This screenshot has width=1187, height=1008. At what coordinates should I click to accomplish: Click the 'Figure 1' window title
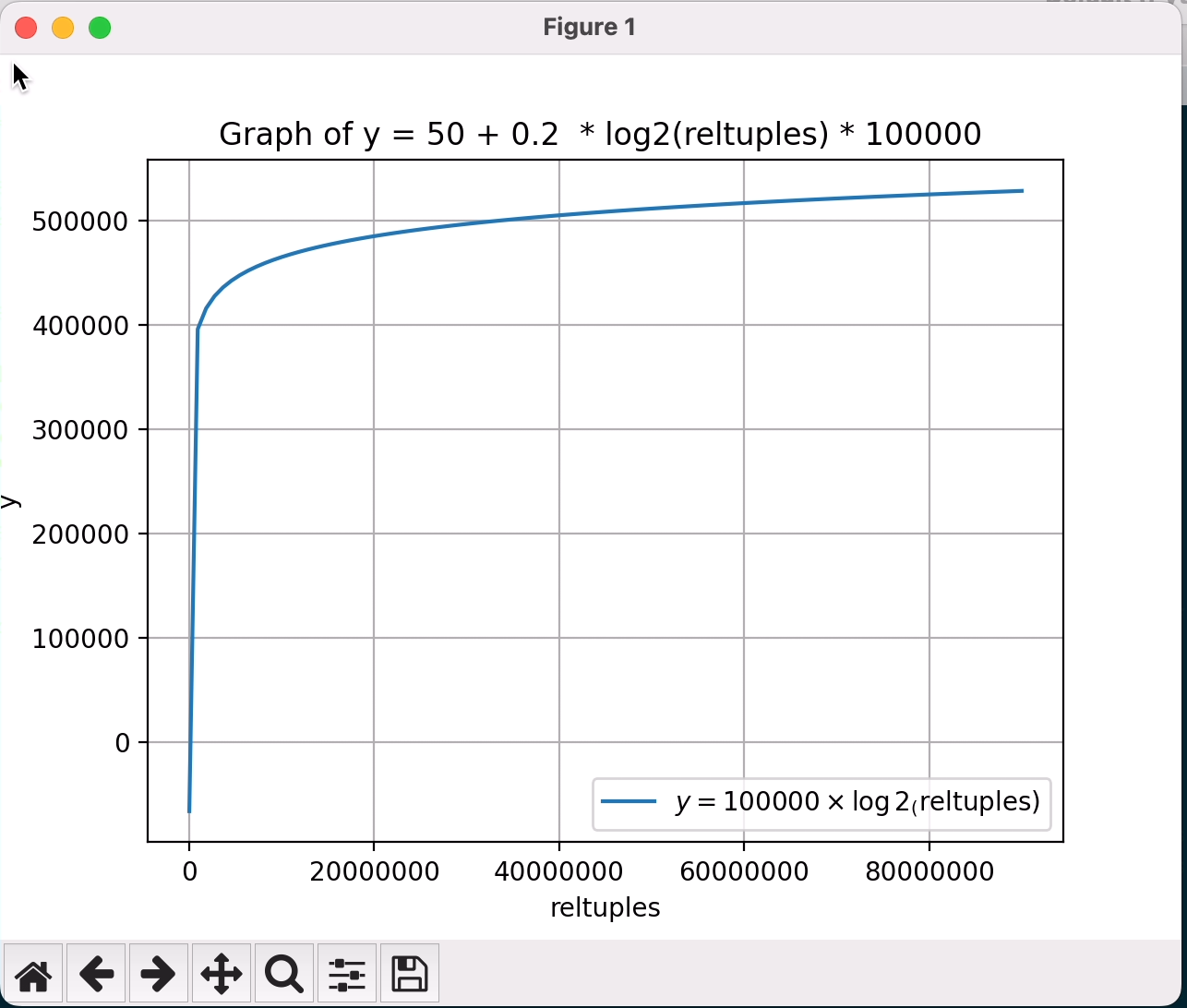[x=589, y=28]
